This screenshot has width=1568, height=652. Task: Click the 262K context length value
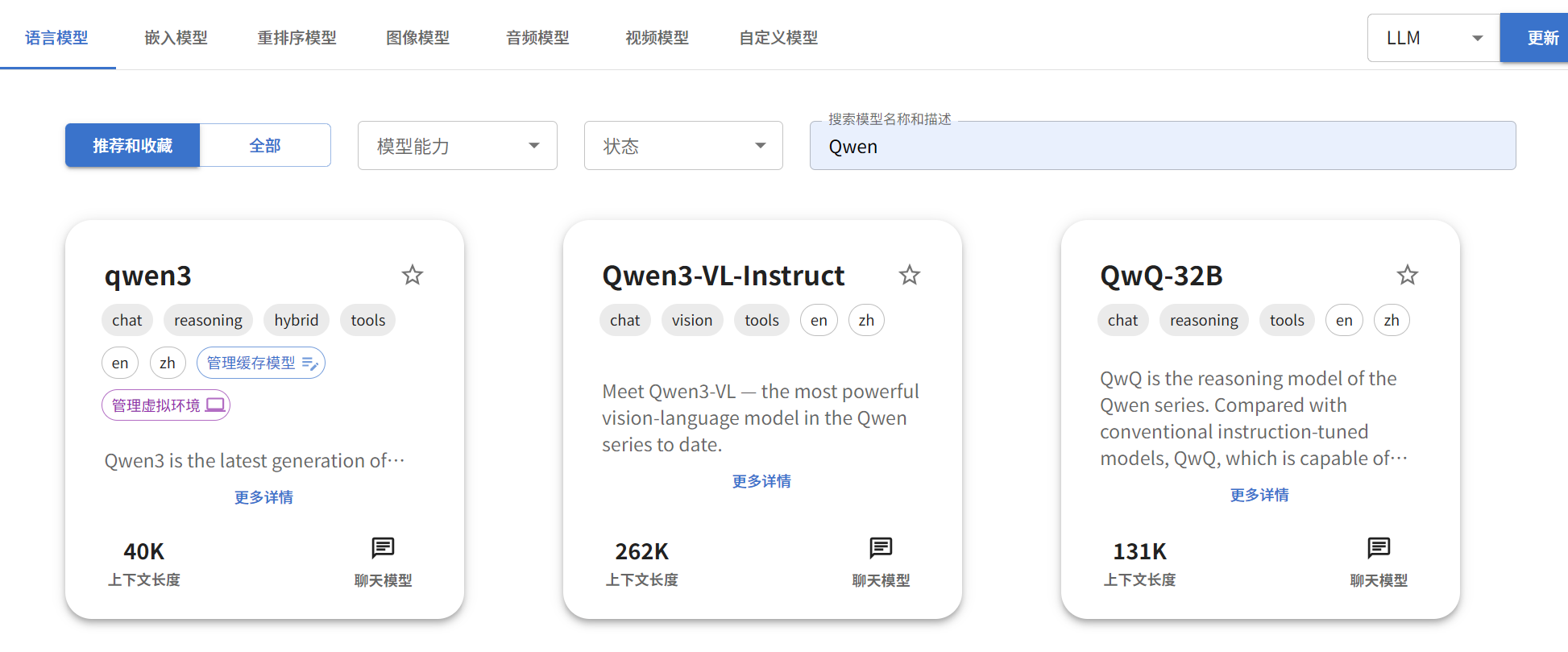(x=641, y=551)
